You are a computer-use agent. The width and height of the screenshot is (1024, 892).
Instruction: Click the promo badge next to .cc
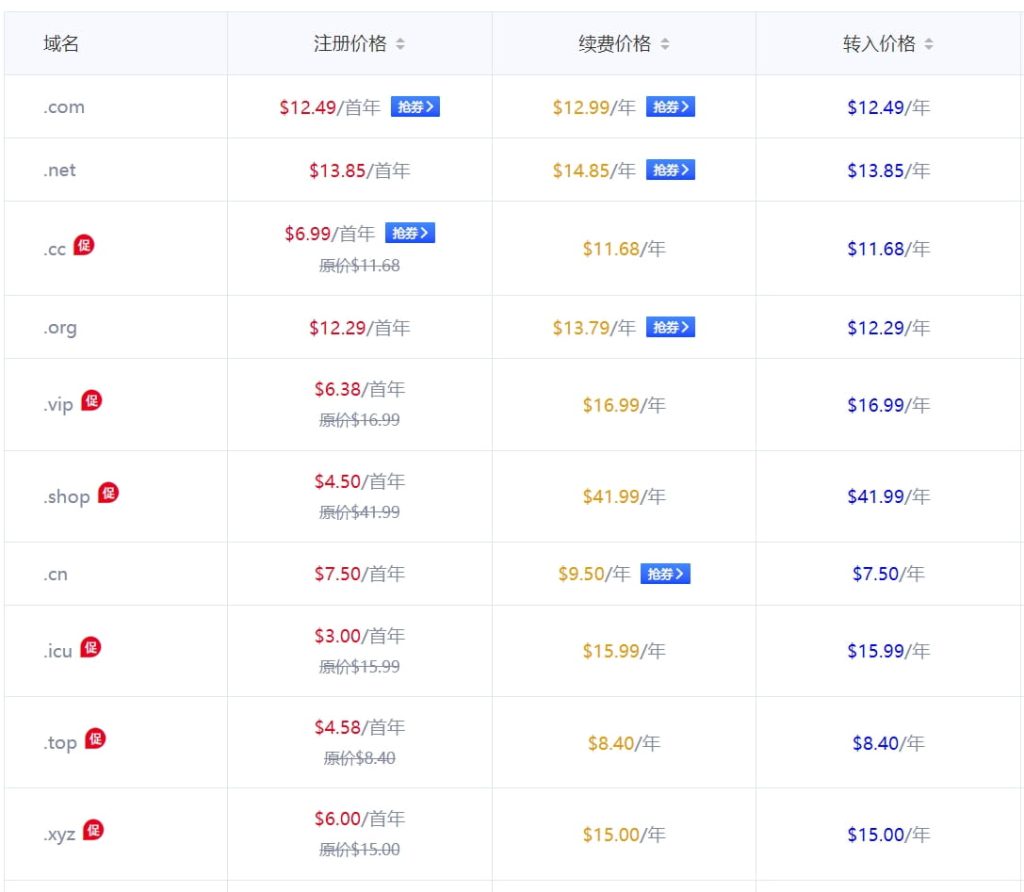84,245
